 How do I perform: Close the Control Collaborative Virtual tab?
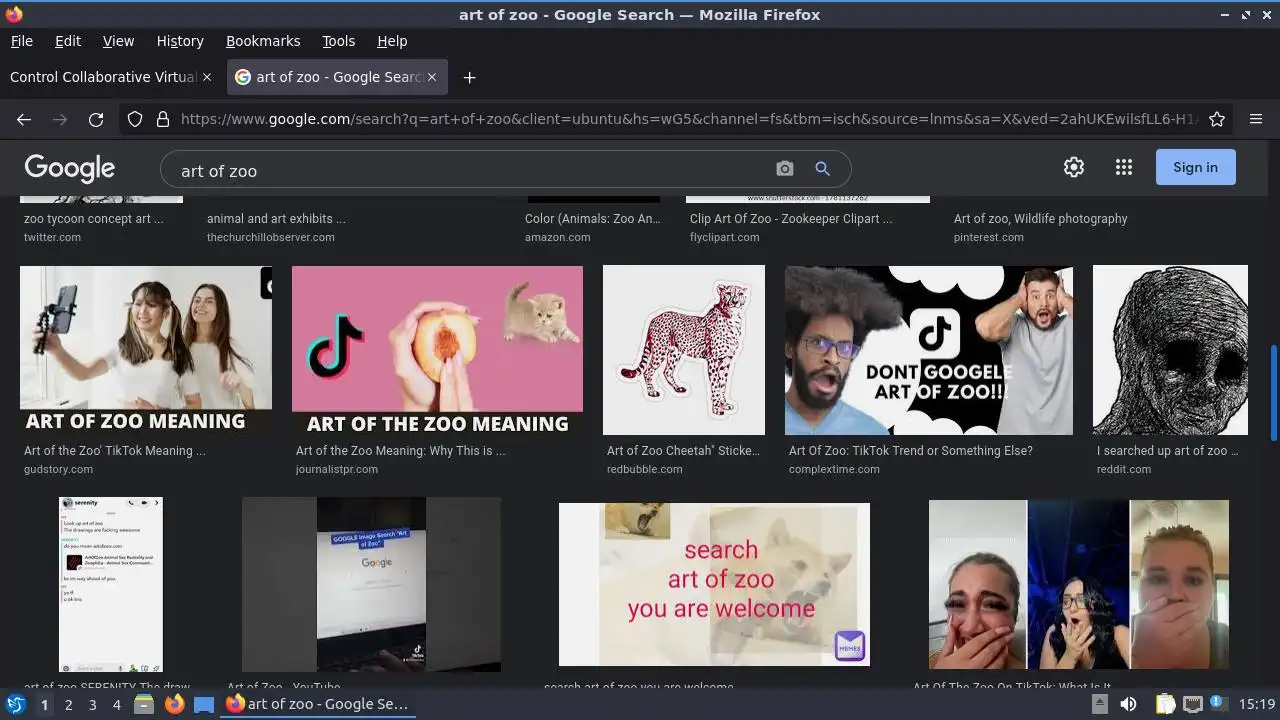pyautogui.click(x=207, y=77)
